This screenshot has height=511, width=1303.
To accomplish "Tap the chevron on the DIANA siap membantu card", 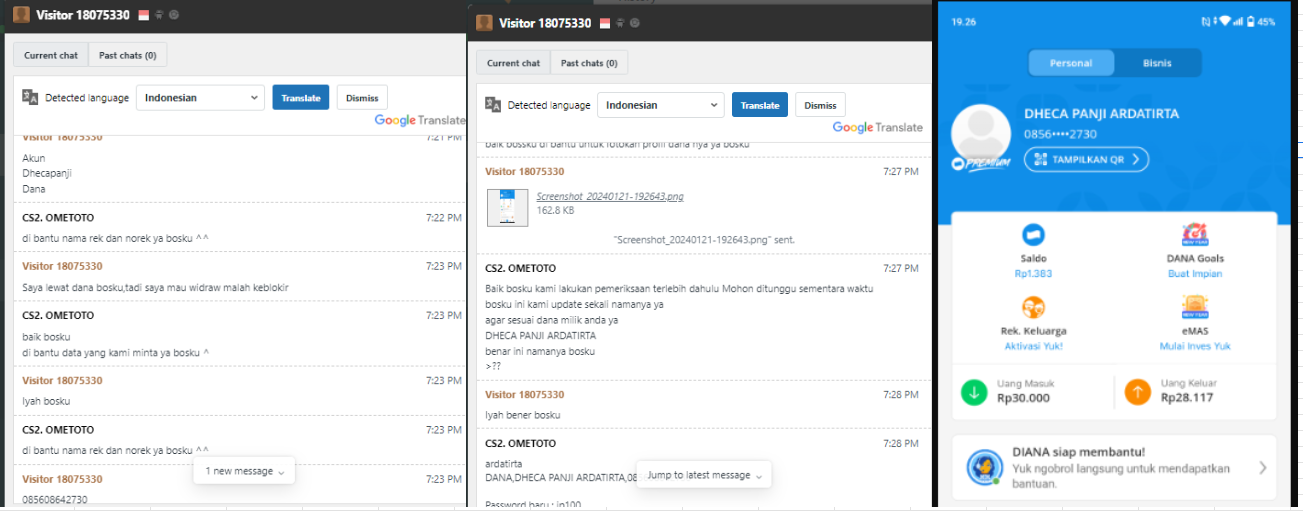I will [1263, 467].
